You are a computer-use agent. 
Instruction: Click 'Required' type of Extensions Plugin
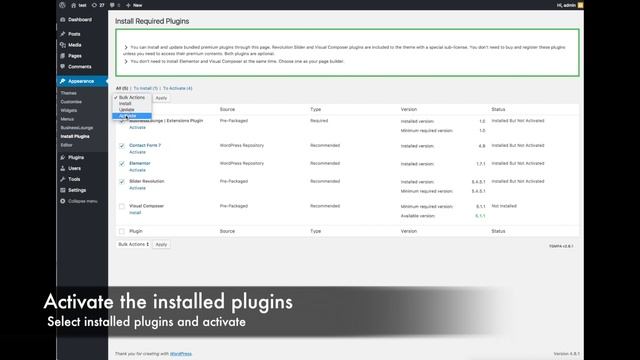[x=319, y=121]
